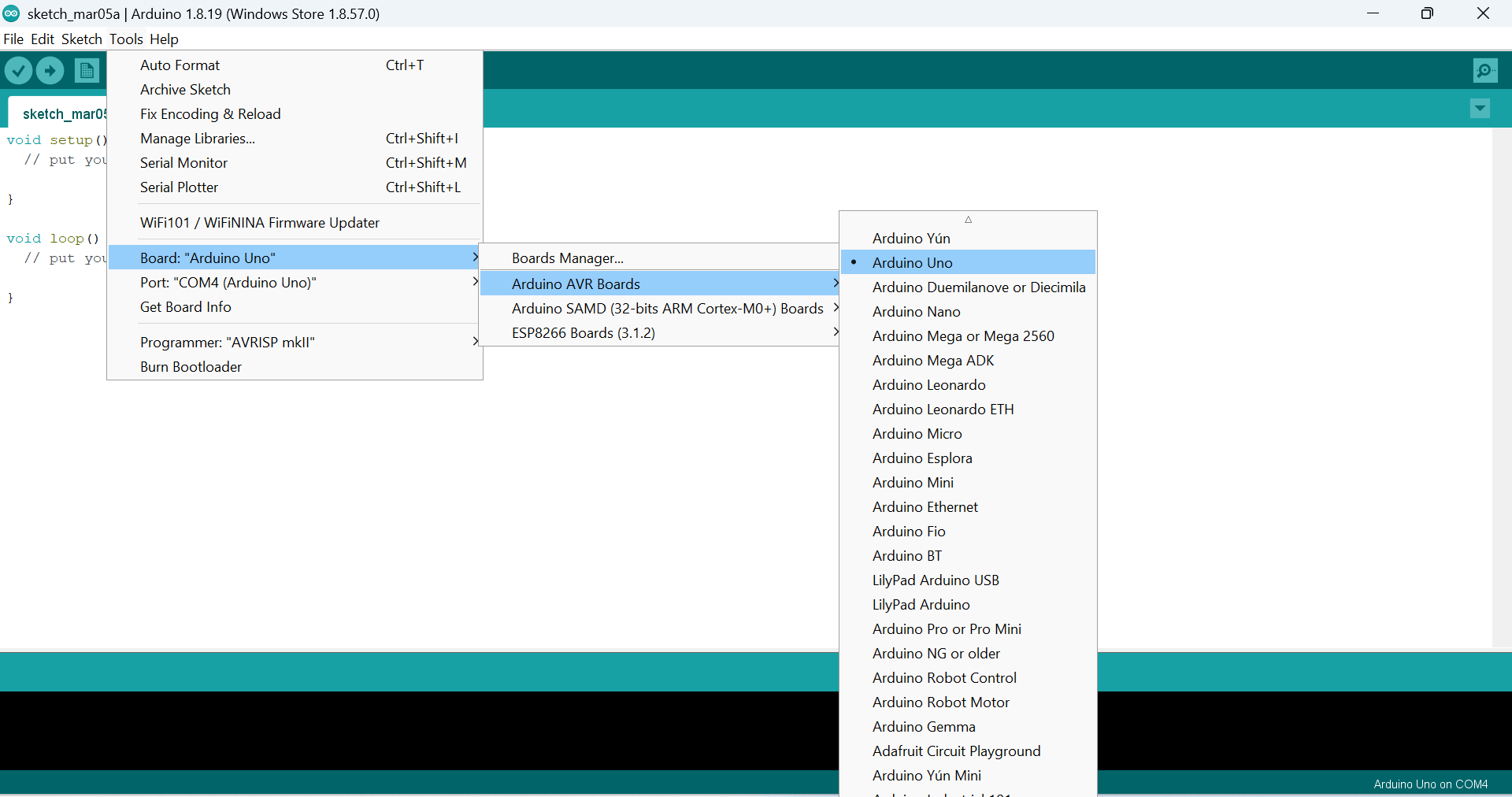Open the Help menu
Screen dimensions: 1512x797
pos(163,39)
